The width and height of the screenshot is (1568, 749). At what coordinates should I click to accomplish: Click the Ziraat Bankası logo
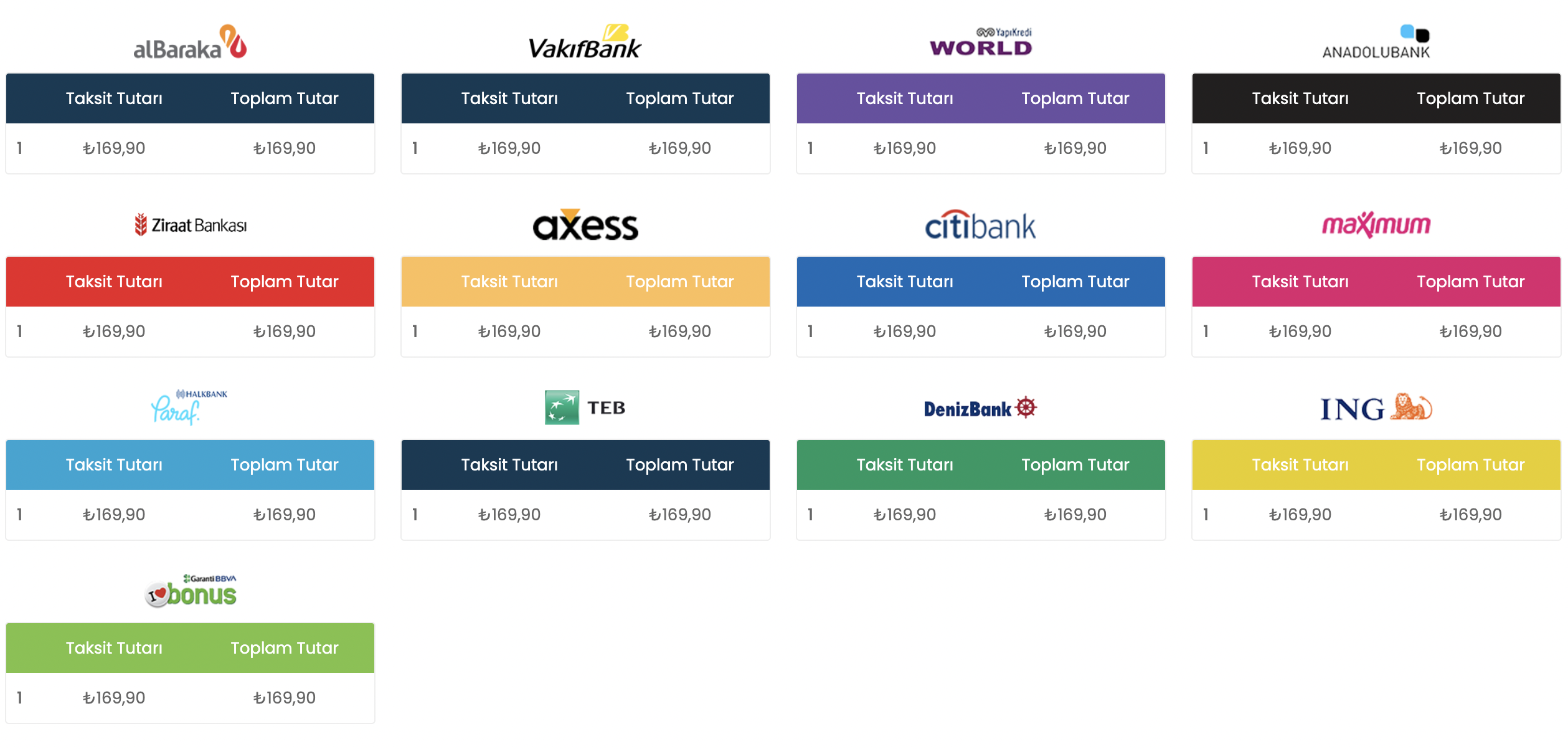coord(190,225)
